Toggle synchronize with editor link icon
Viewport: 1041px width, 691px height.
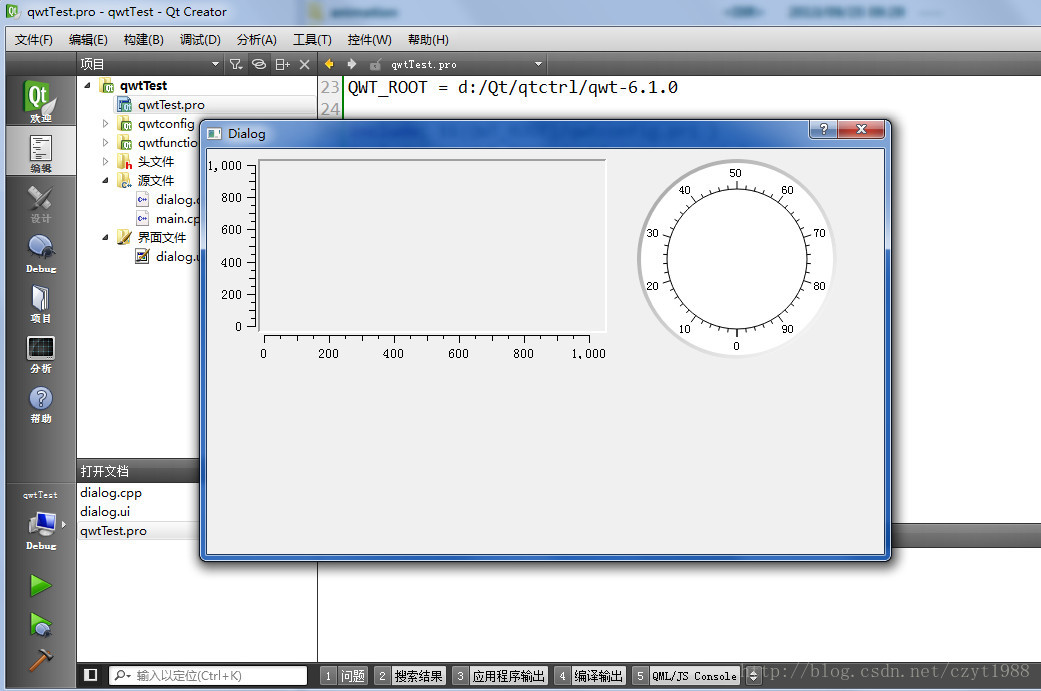pos(259,64)
